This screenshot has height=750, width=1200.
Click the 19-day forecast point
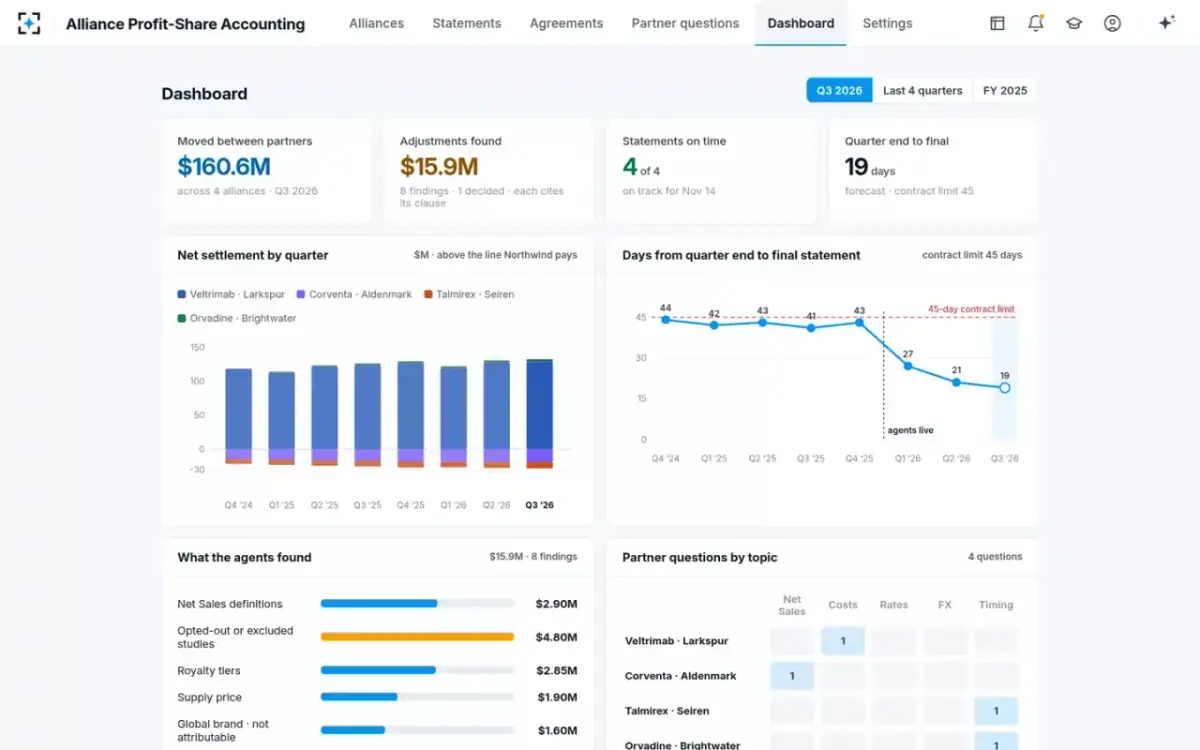[1005, 388]
